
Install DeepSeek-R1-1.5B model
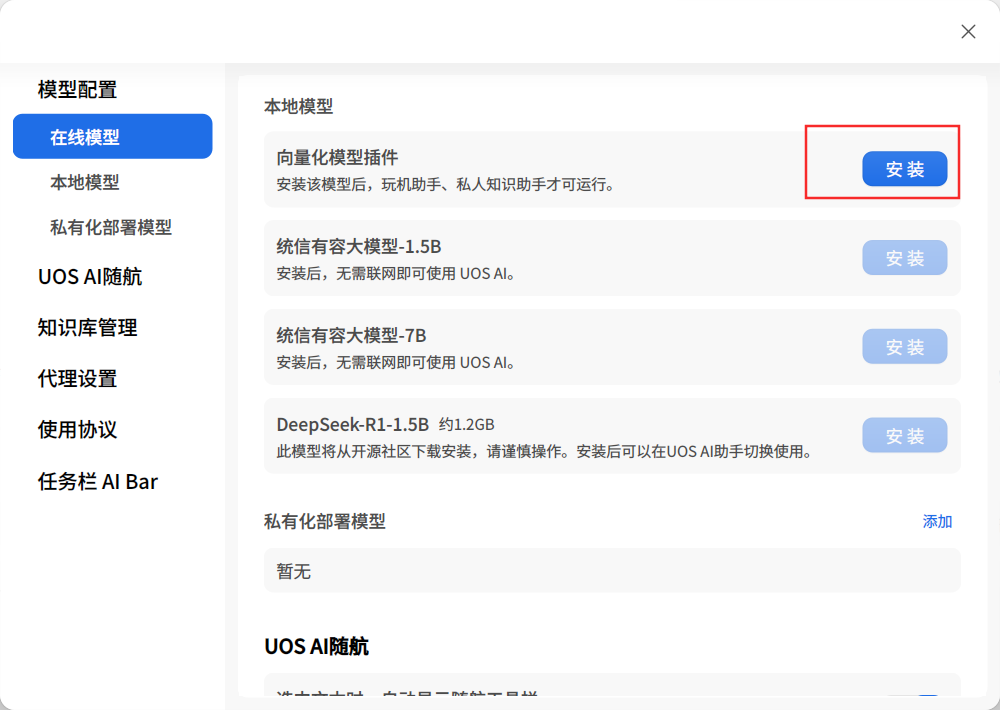[x=904, y=436]
